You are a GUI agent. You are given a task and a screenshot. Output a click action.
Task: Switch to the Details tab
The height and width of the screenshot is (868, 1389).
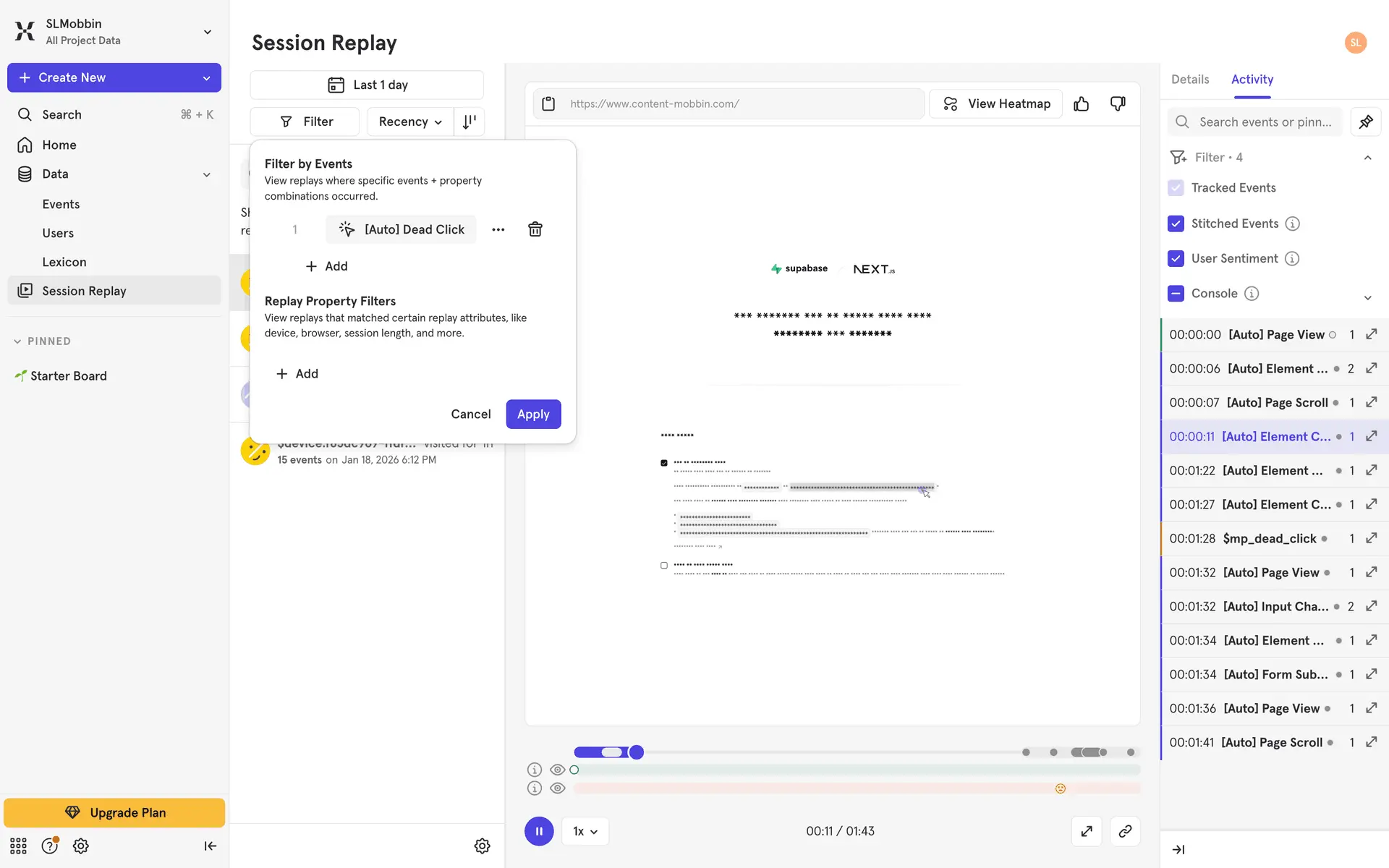(x=1189, y=80)
